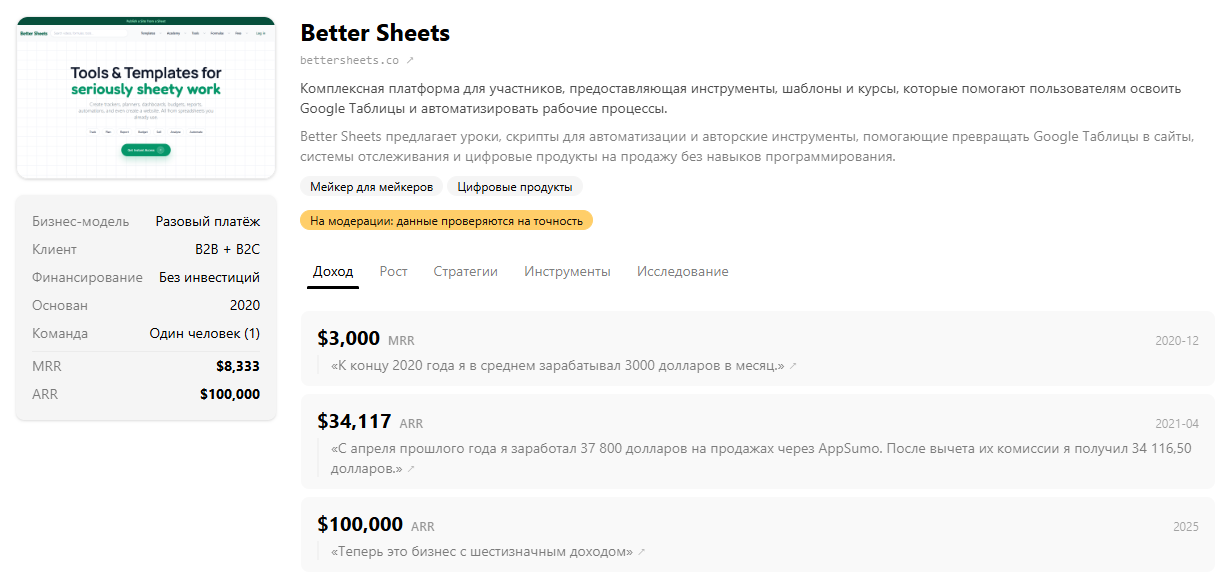Open source arrow after the шестизначным доходом quote

coord(642,552)
